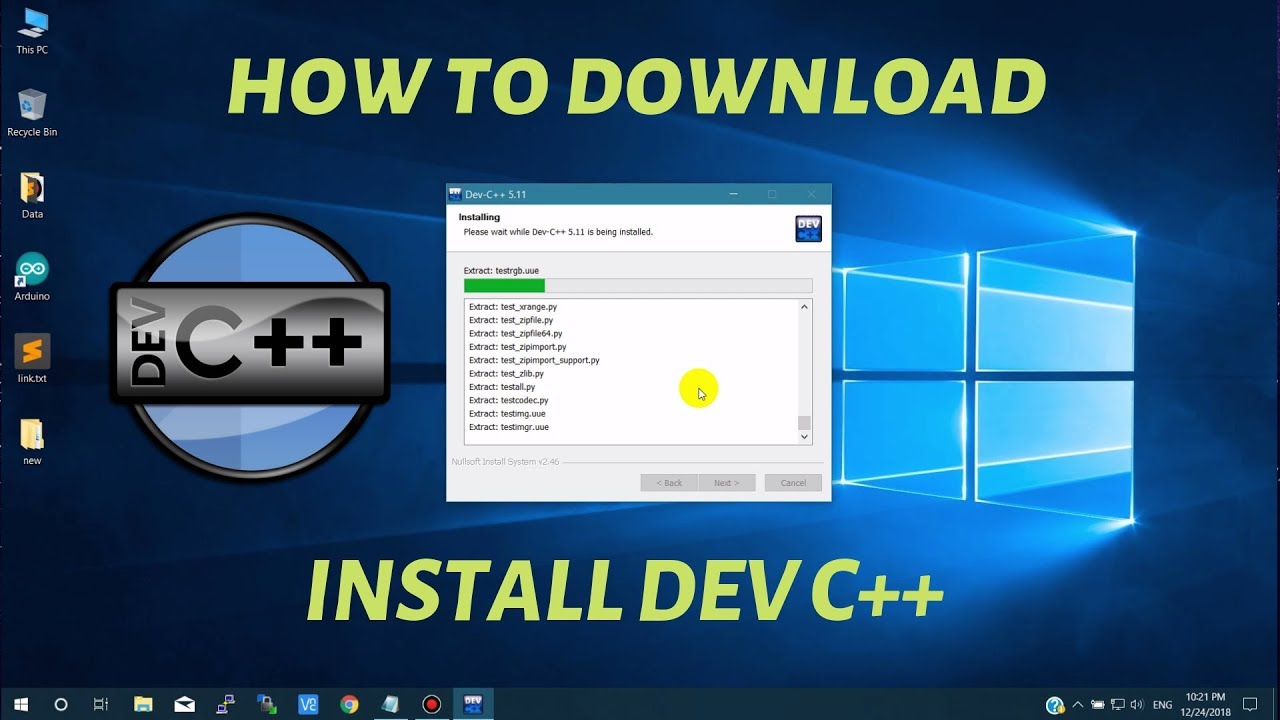Select the link.txt file on the desktop
Screen dimensions: 1280x720
pyautogui.click(x=32, y=359)
